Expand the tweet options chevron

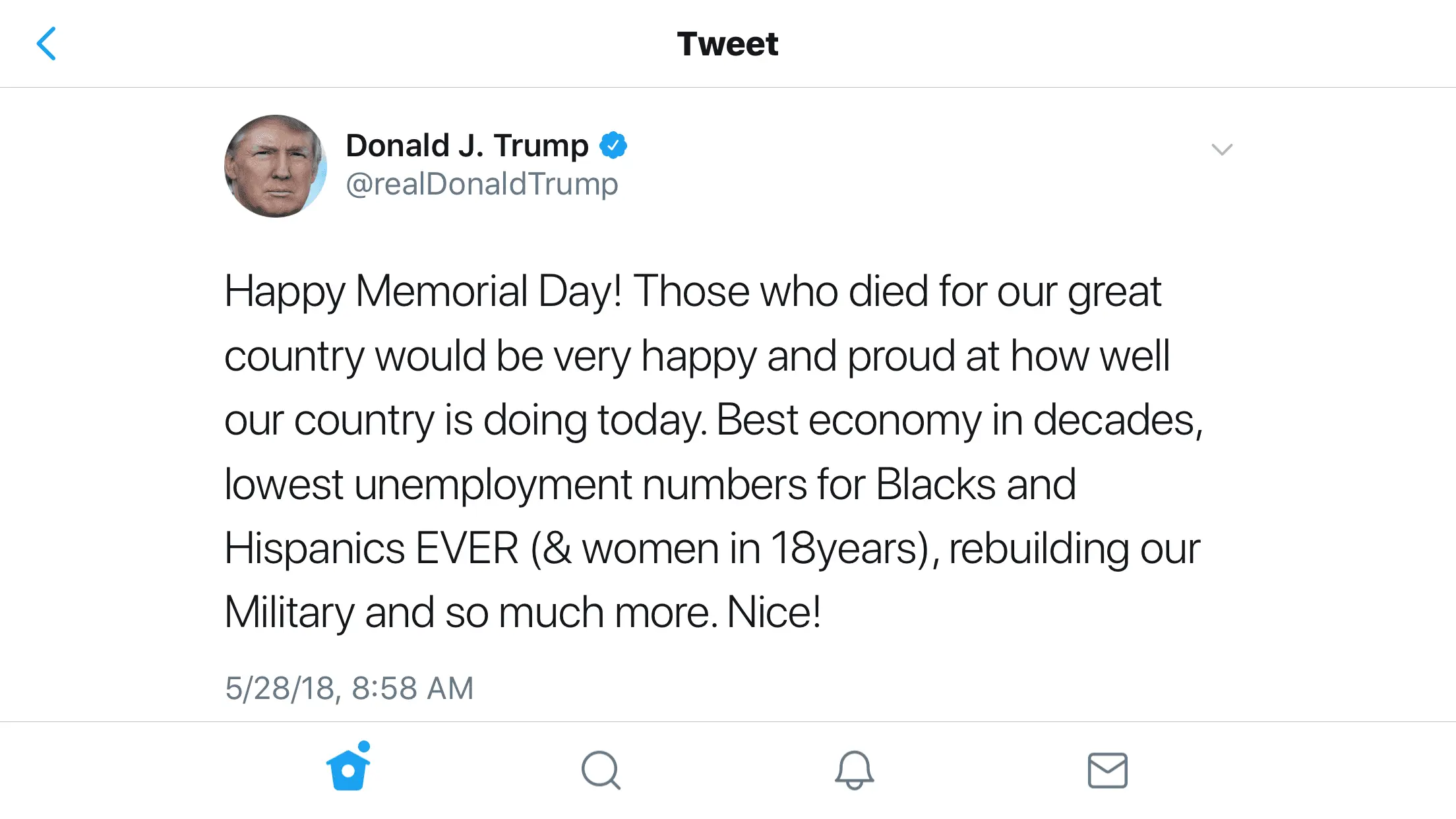point(1222,150)
